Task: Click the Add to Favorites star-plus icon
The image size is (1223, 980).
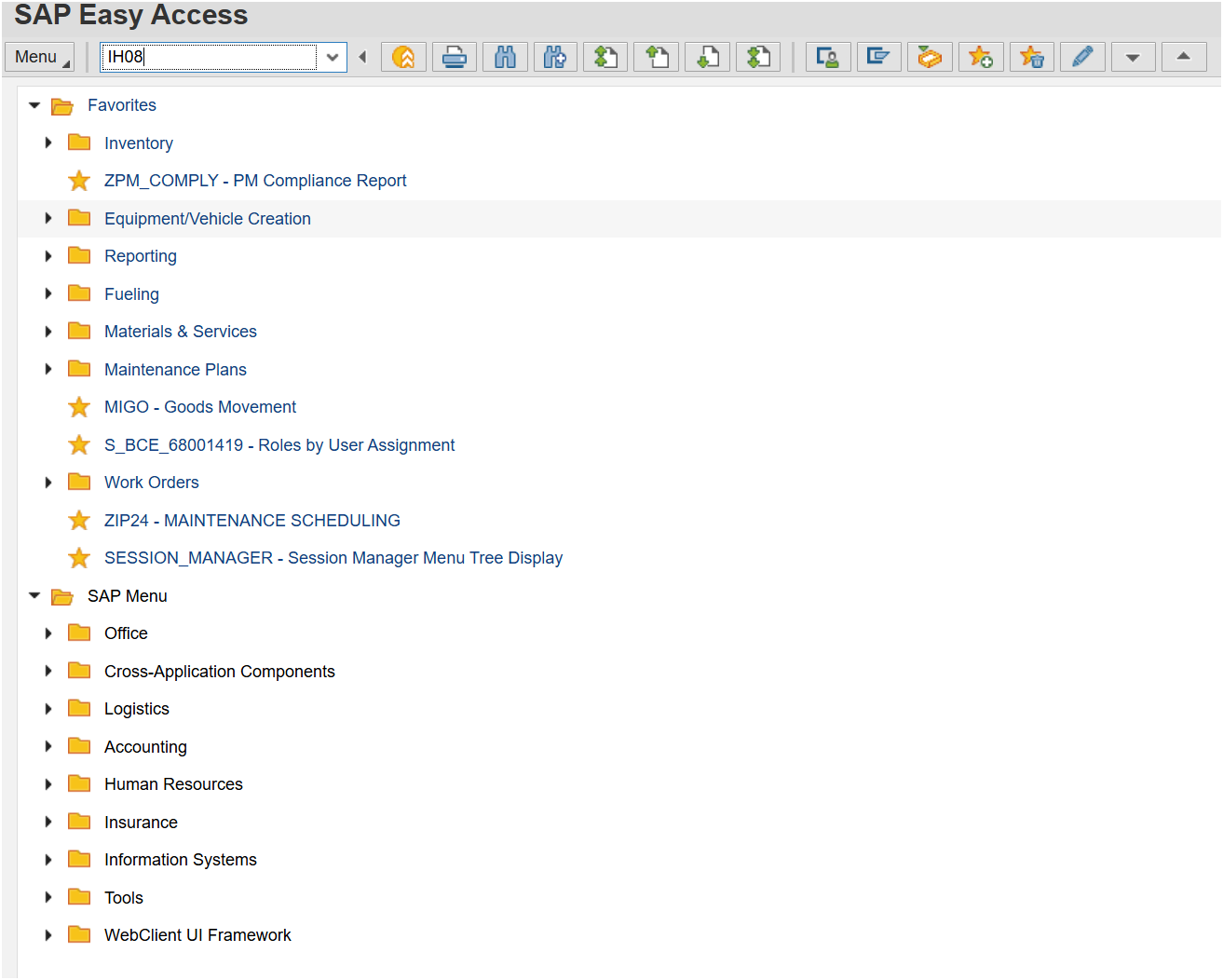Action: pos(981,57)
